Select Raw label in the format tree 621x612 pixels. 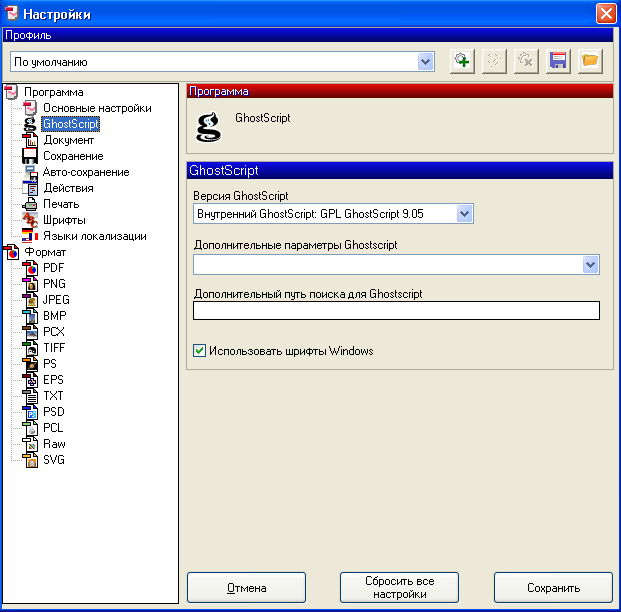pyautogui.click(x=54, y=444)
